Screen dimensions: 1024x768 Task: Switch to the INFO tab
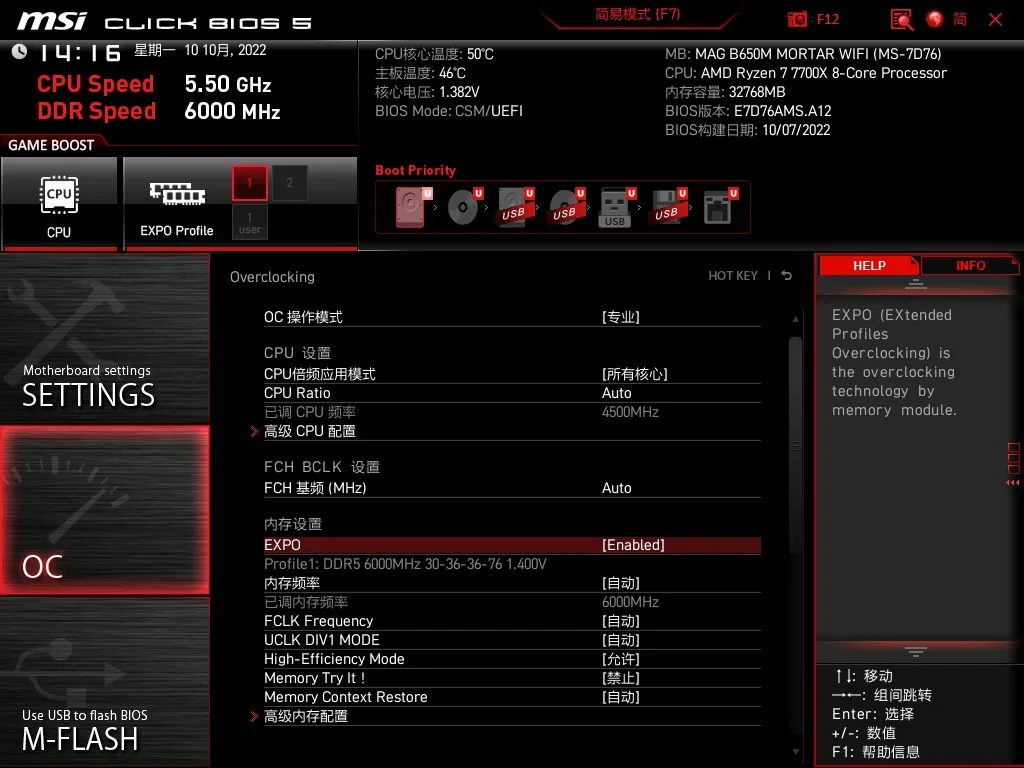tap(970, 266)
